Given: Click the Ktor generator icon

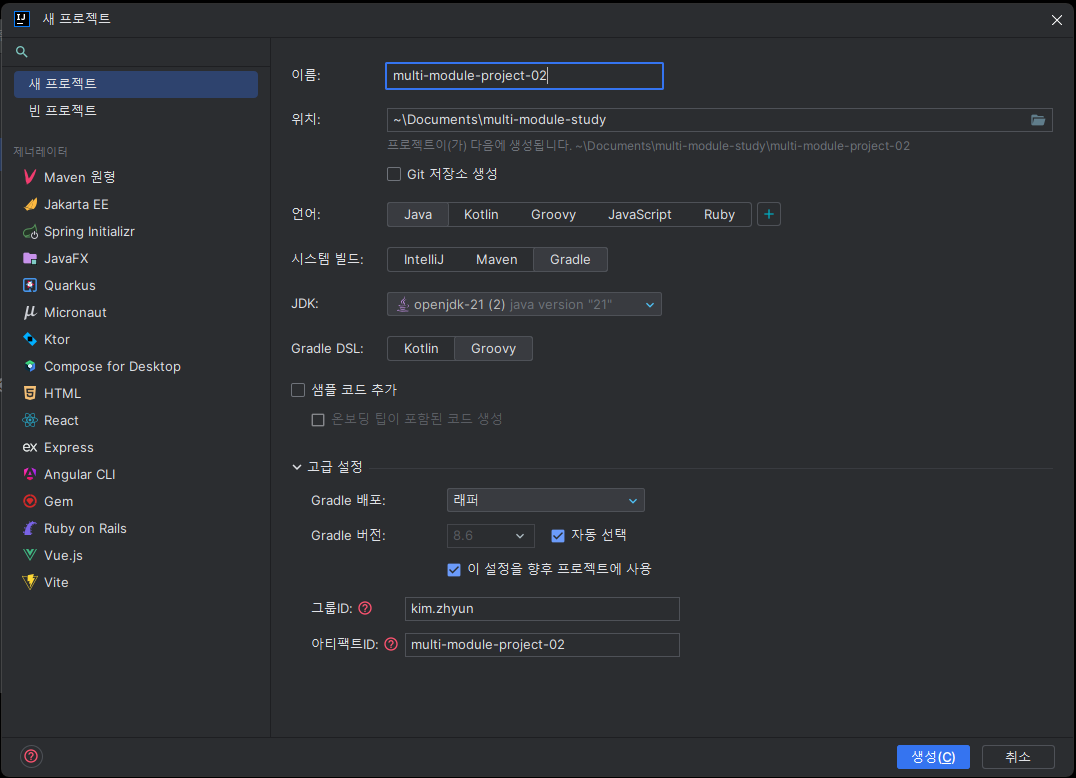Looking at the screenshot, I should coord(30,340).
